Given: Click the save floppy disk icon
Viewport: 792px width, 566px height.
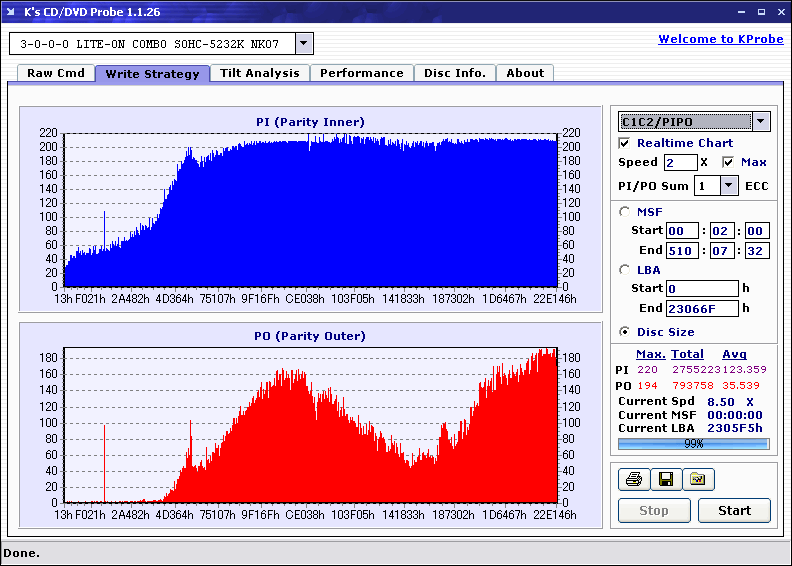Looking at the screenshot, I should coord(666,479).
